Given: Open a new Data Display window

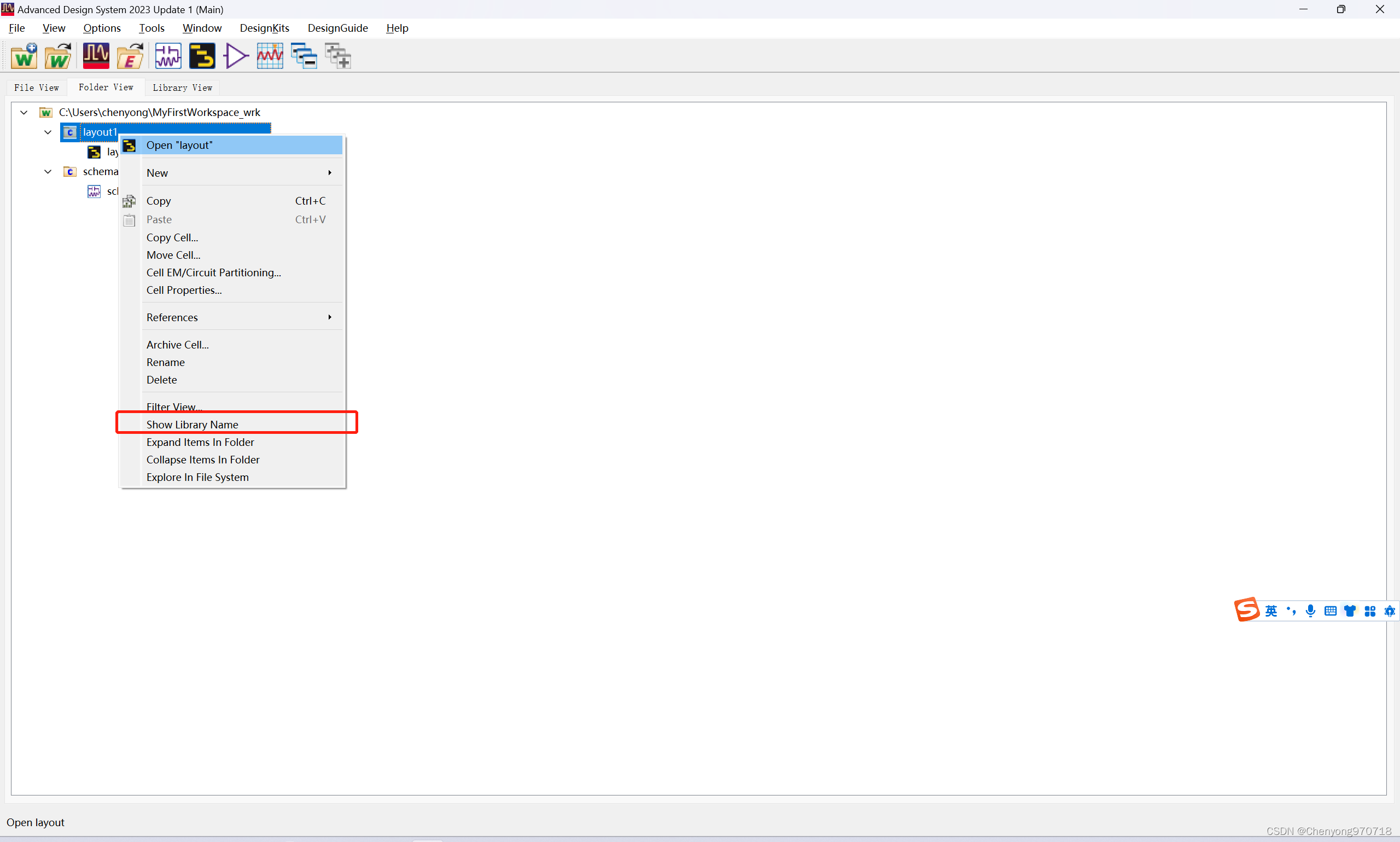Looking at the screenshot, I should point(270,56).
